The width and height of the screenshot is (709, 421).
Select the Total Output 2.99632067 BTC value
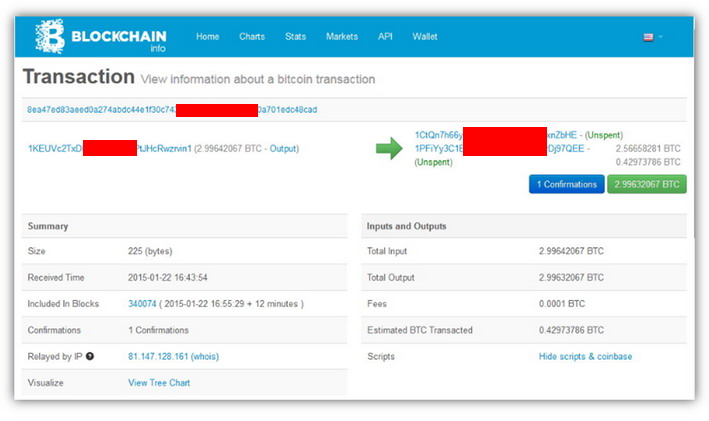point(571,277)
